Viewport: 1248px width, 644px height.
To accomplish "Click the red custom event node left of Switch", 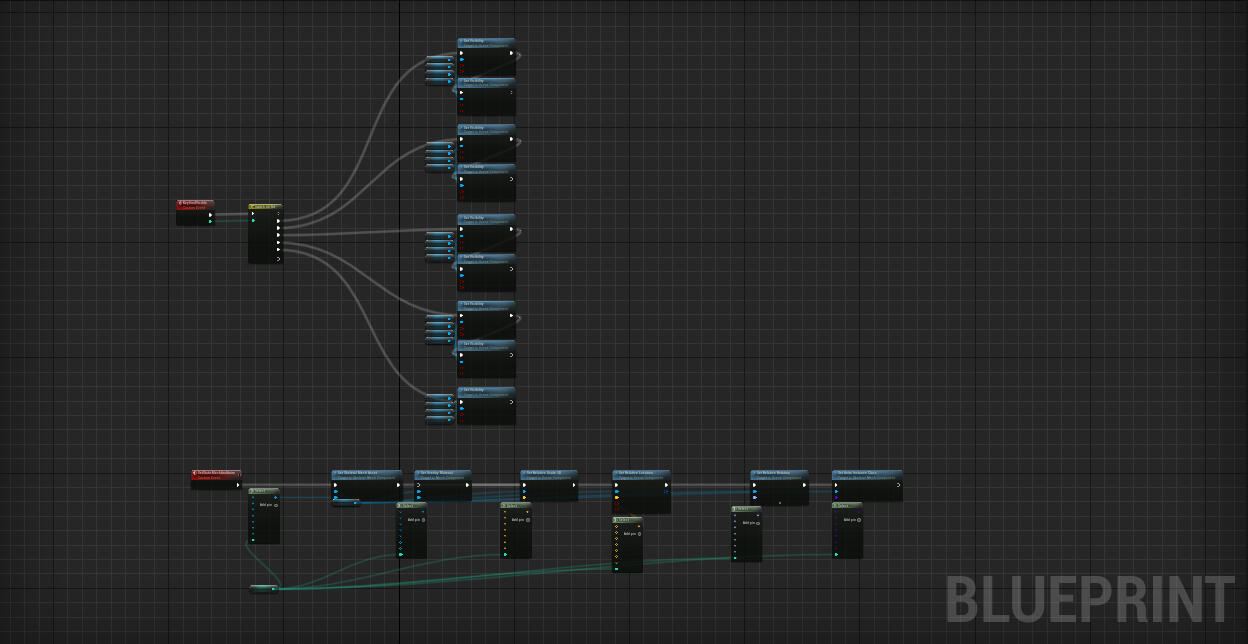I will click(x=195, y=204).
